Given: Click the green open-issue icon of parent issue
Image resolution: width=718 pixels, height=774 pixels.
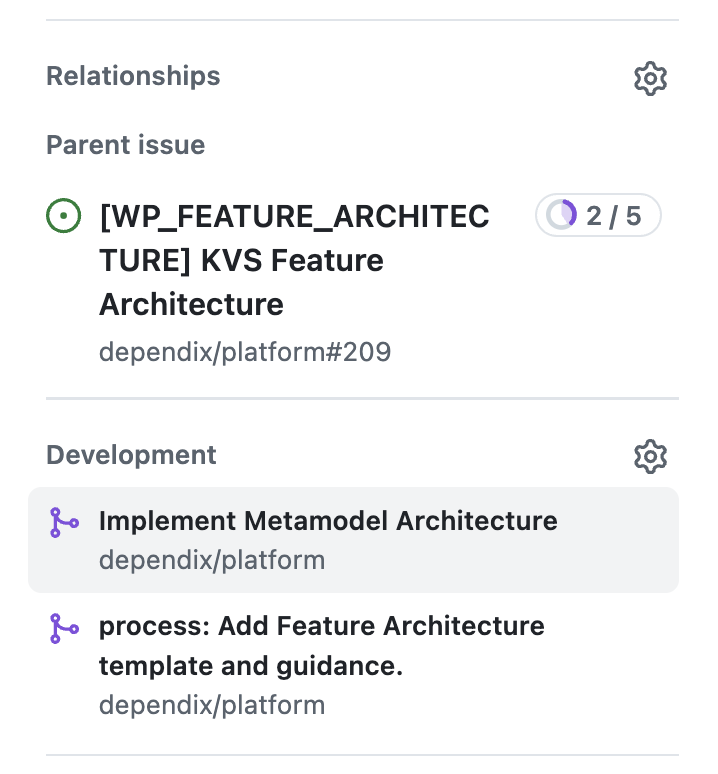Looking at the screenshot, I should 63,216.
